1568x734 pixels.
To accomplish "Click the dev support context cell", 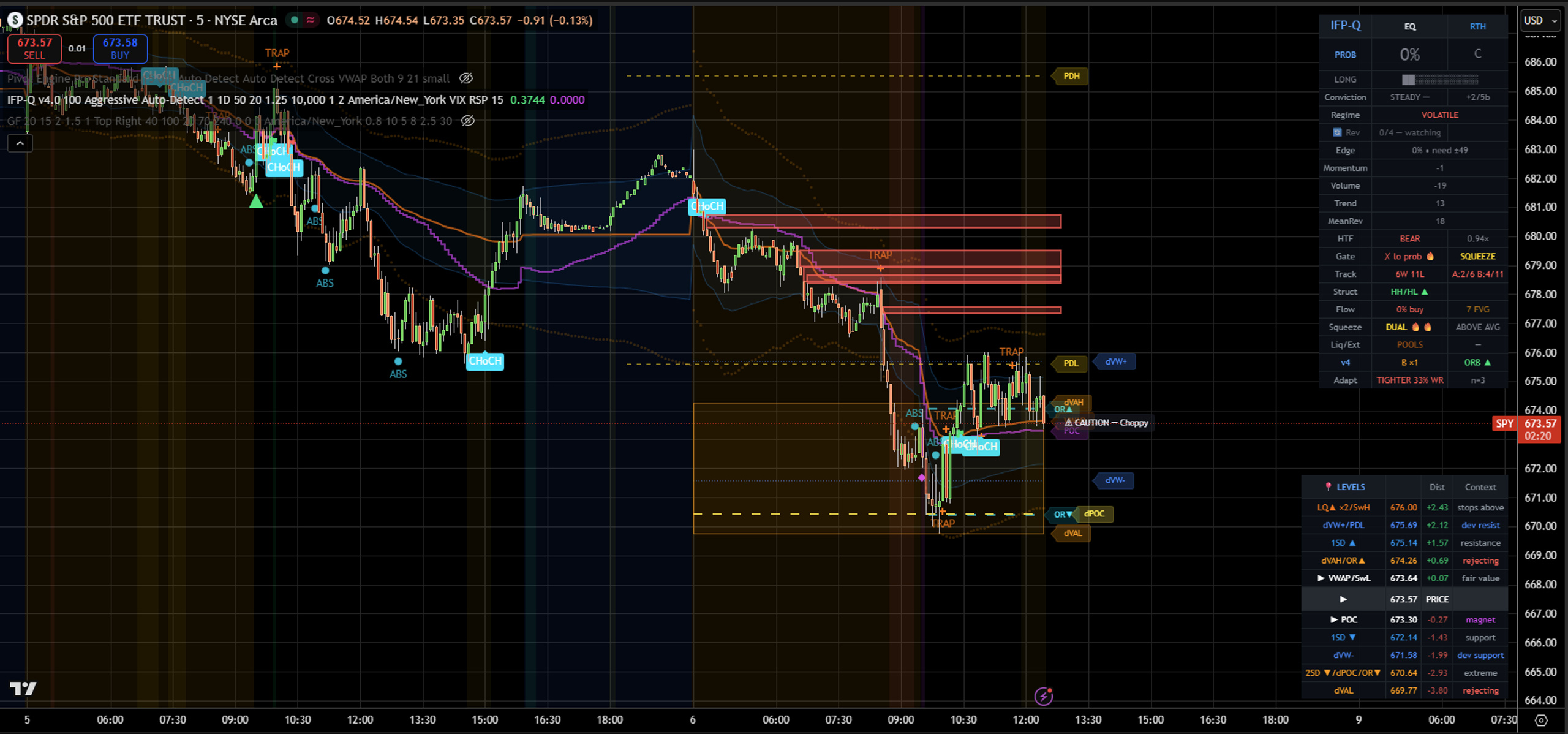I will pyautogui.click(x=1480, y=656).
